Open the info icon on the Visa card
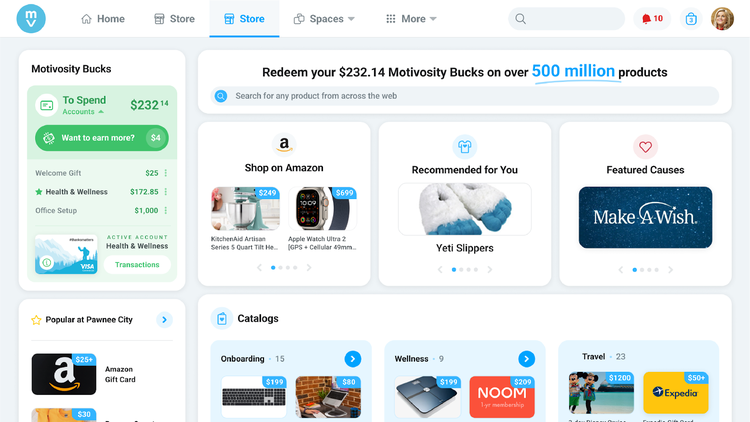 (46, 262)
